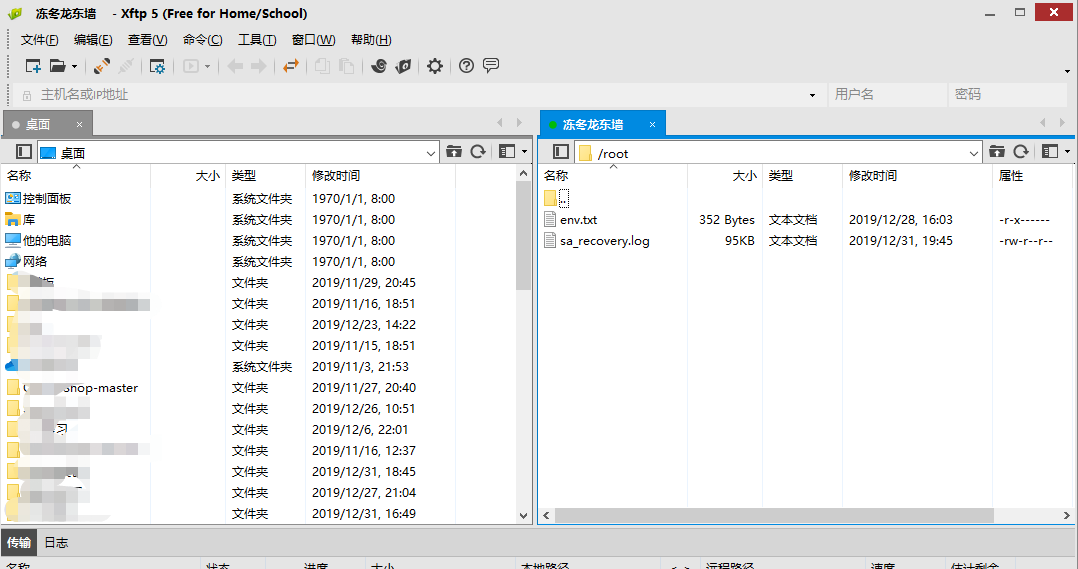Sort local files by 类型 column
The image size is (1078, 569).
click(265, 176)
